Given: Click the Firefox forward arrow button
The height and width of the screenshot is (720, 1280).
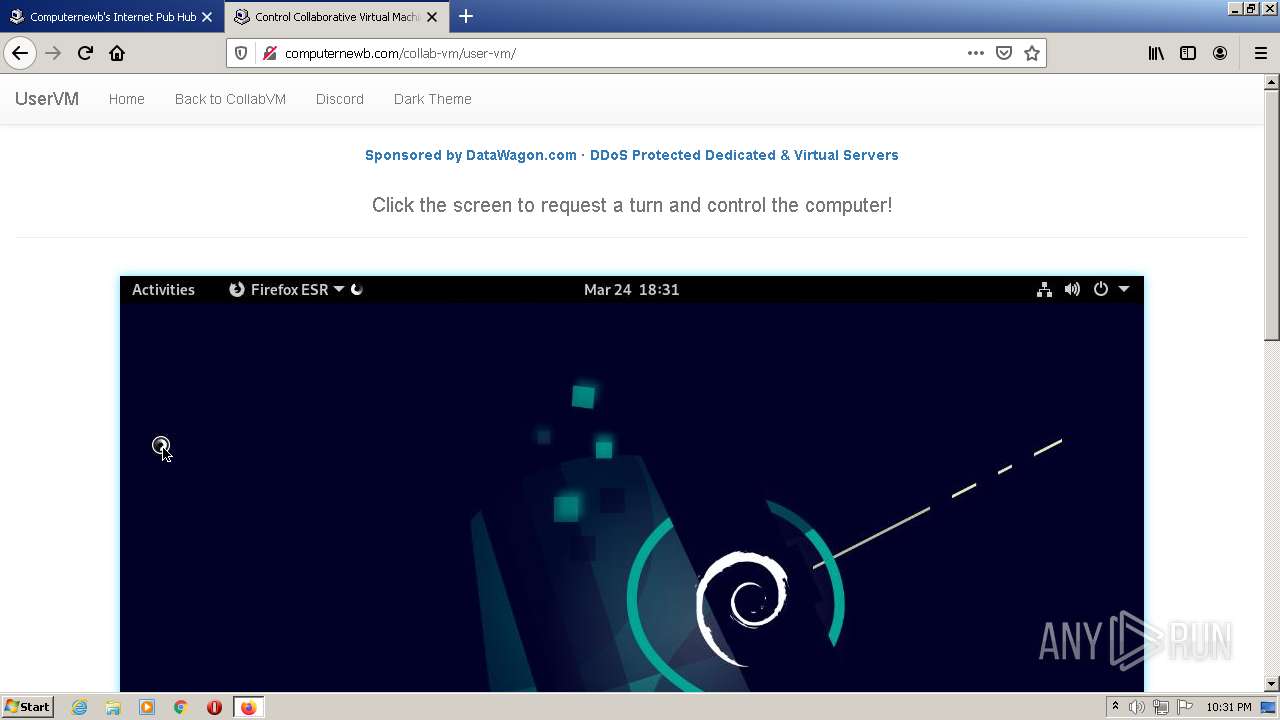Looking at the screenshot, I should pos(53,53).
